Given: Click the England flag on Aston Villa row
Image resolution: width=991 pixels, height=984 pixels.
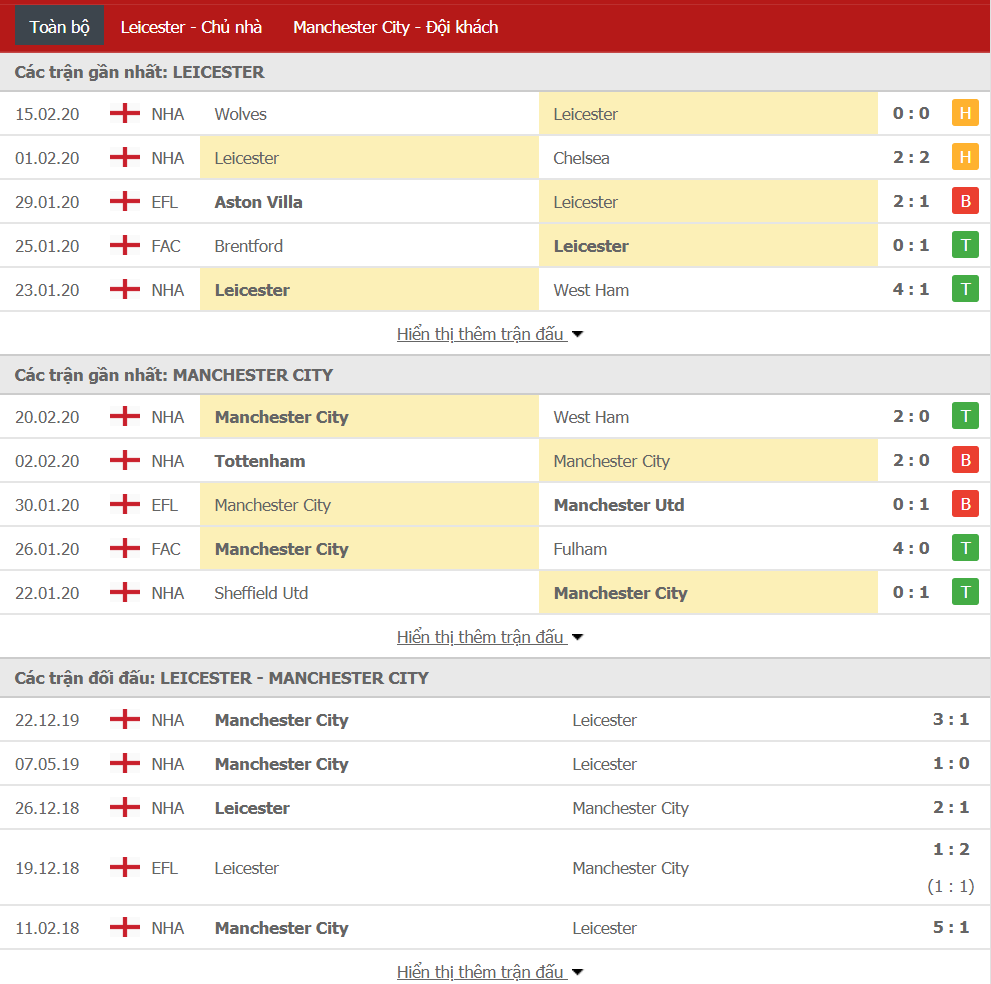Looking at the screenshot, I should tap(125, 202).
